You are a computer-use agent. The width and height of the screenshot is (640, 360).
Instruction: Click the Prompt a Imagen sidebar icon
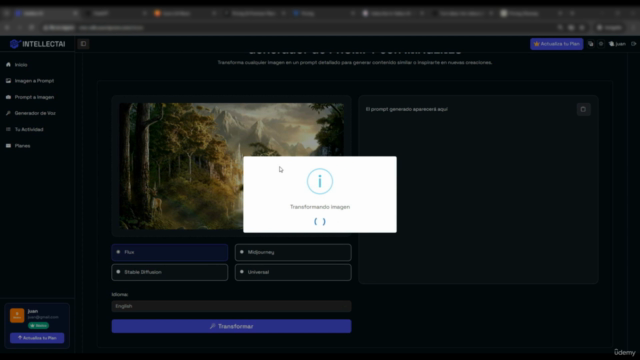pos(8,97)
